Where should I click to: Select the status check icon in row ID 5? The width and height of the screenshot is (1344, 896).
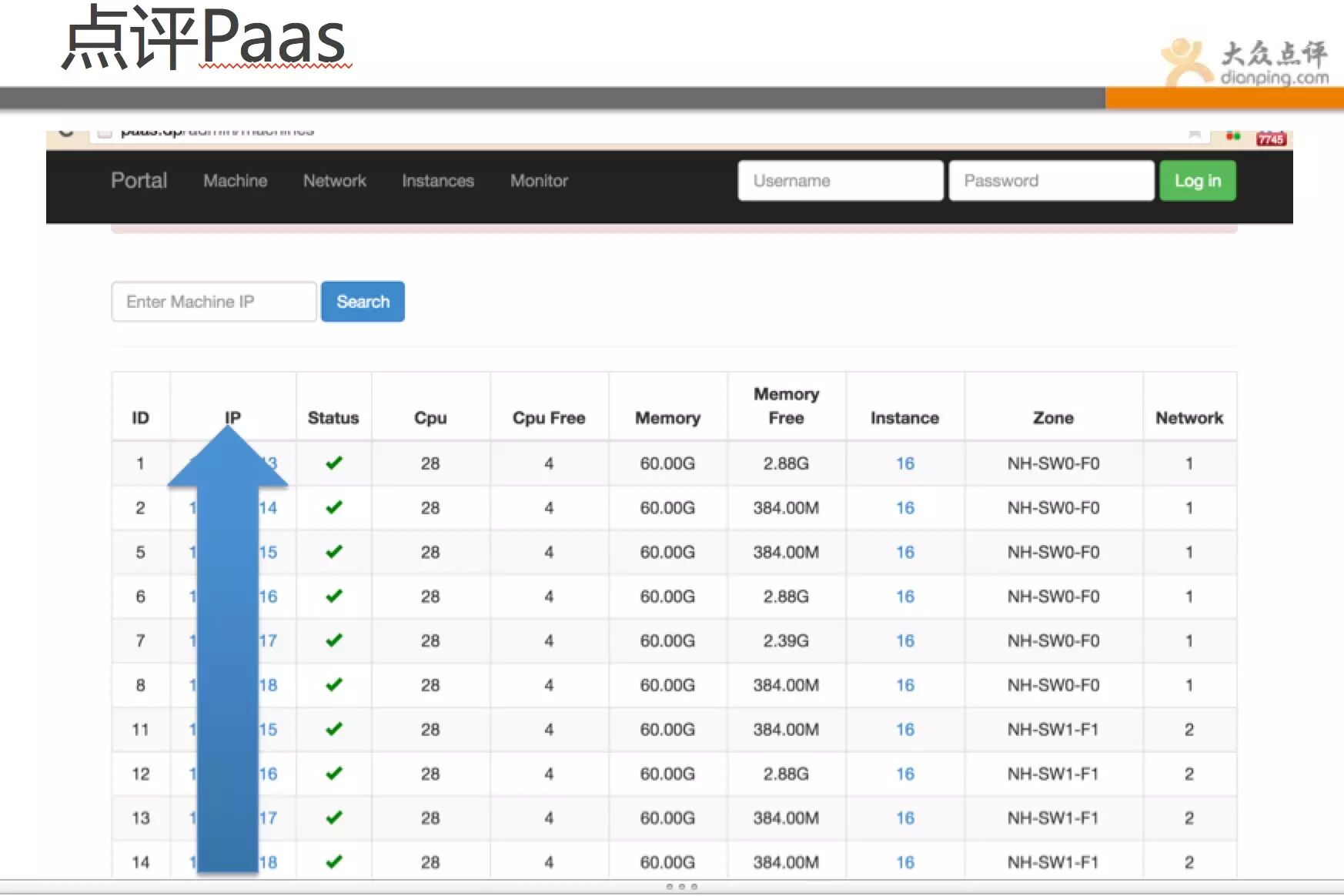pos(333,552)
